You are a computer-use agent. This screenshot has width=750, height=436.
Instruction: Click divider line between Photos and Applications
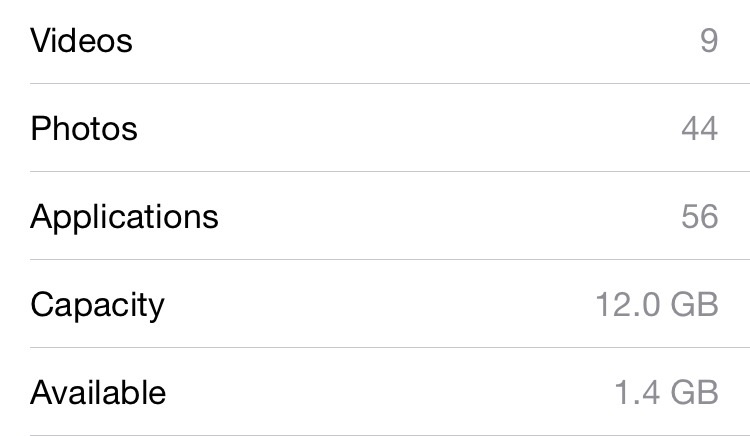(x=390, y=172)
